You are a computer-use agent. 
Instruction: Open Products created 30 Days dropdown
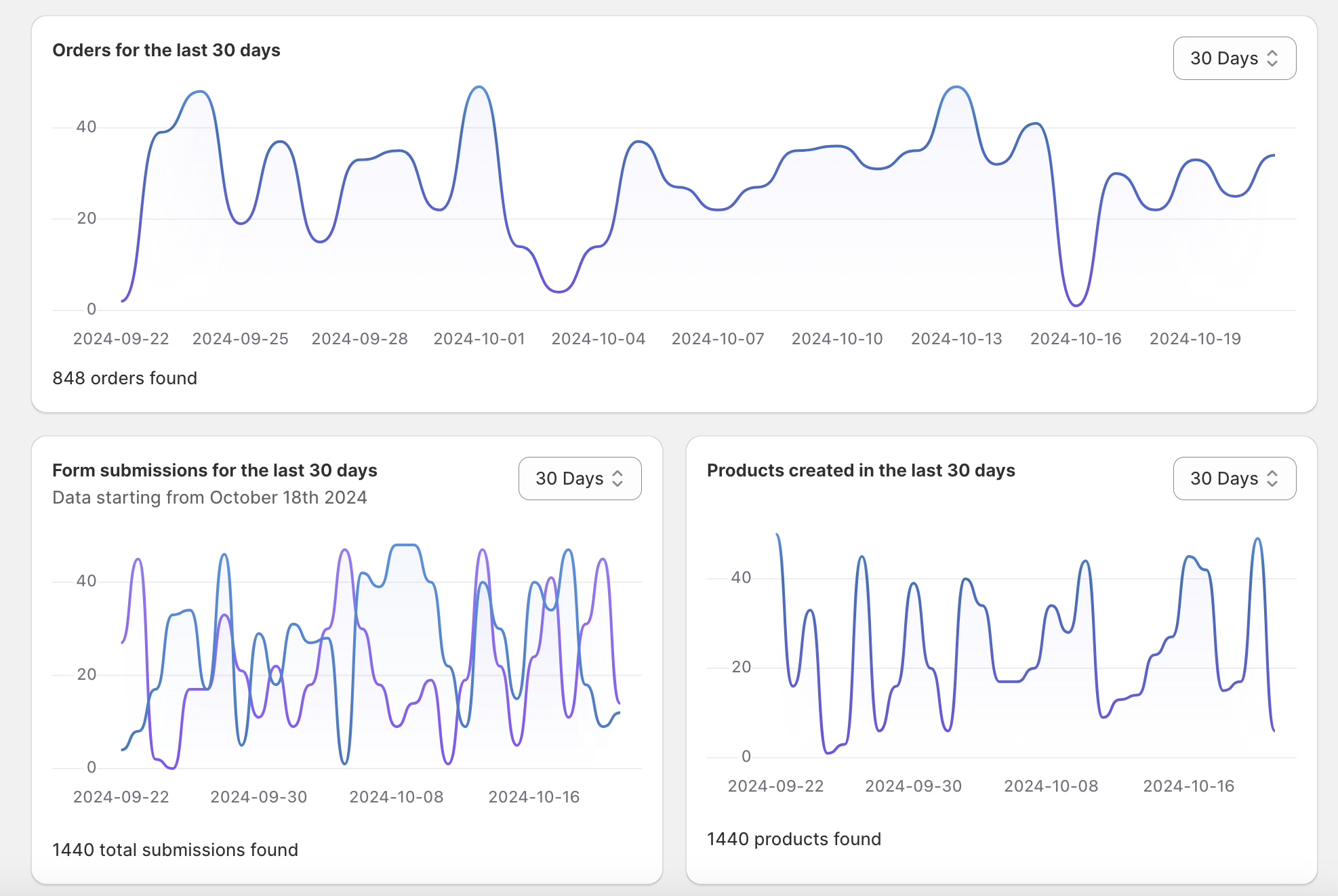1234,478
